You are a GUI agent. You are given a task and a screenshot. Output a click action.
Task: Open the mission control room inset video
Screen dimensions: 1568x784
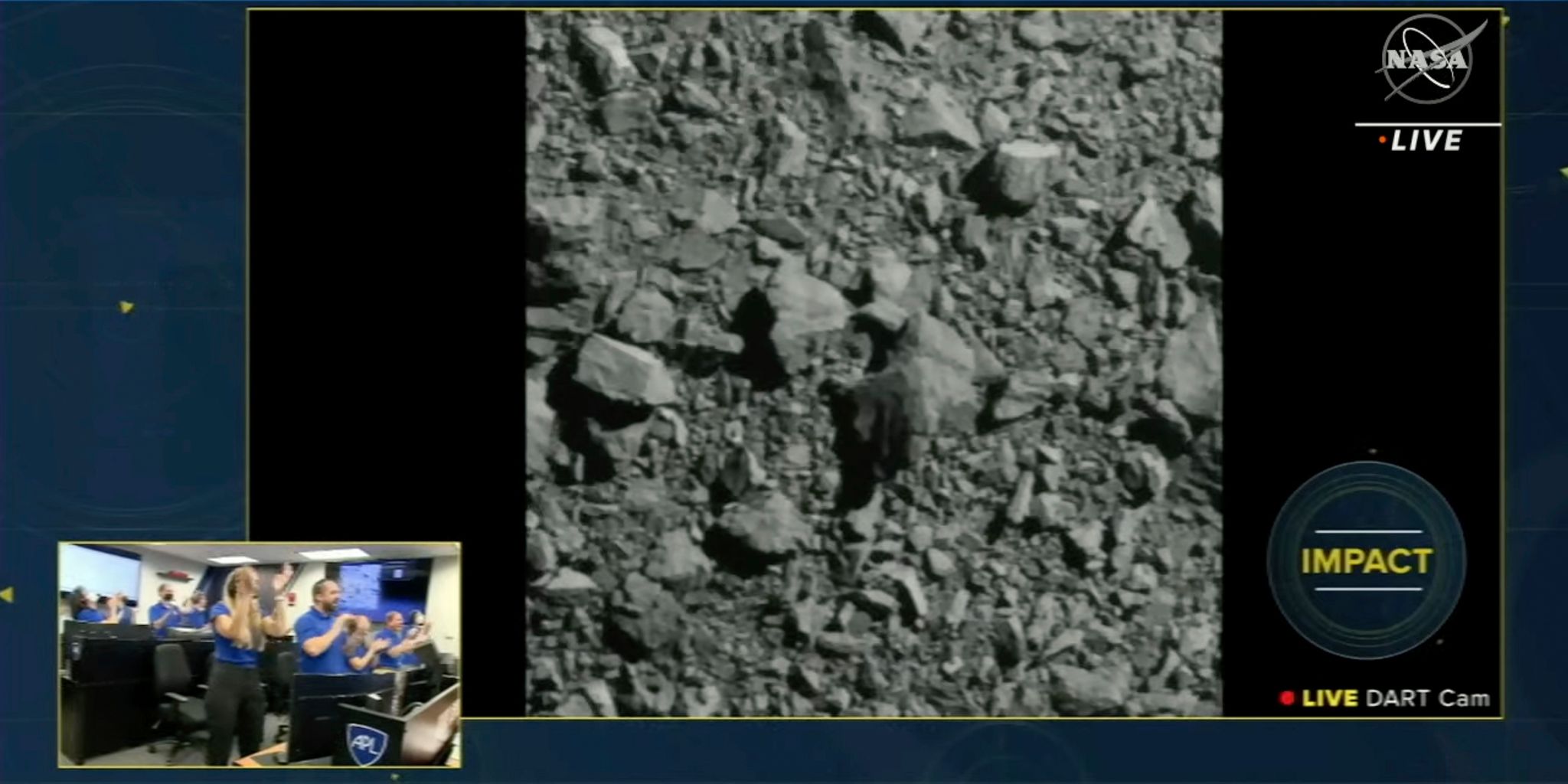pos(260,655)
